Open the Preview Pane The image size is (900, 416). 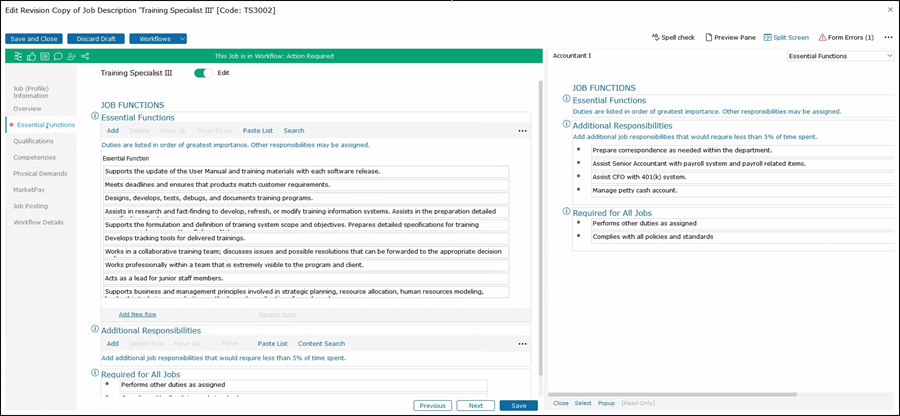[729, 37]
